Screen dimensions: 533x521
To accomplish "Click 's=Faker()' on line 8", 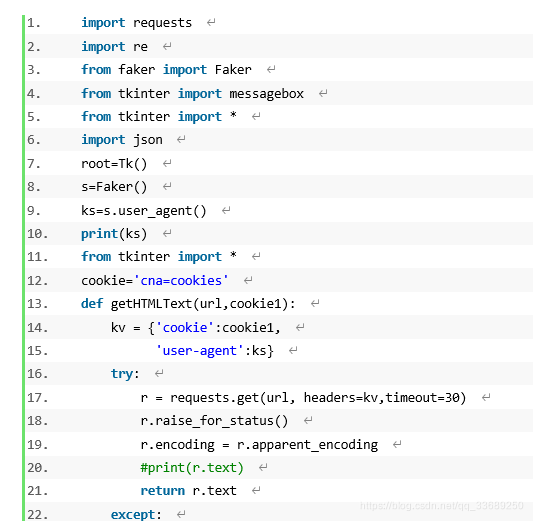I will point(114,187).
